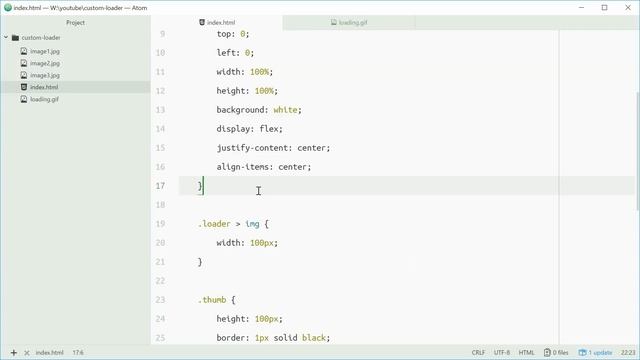Viewport: 640px width, 360px height.
Task: Open loading.gif from project tree
Action: [44, 99]
